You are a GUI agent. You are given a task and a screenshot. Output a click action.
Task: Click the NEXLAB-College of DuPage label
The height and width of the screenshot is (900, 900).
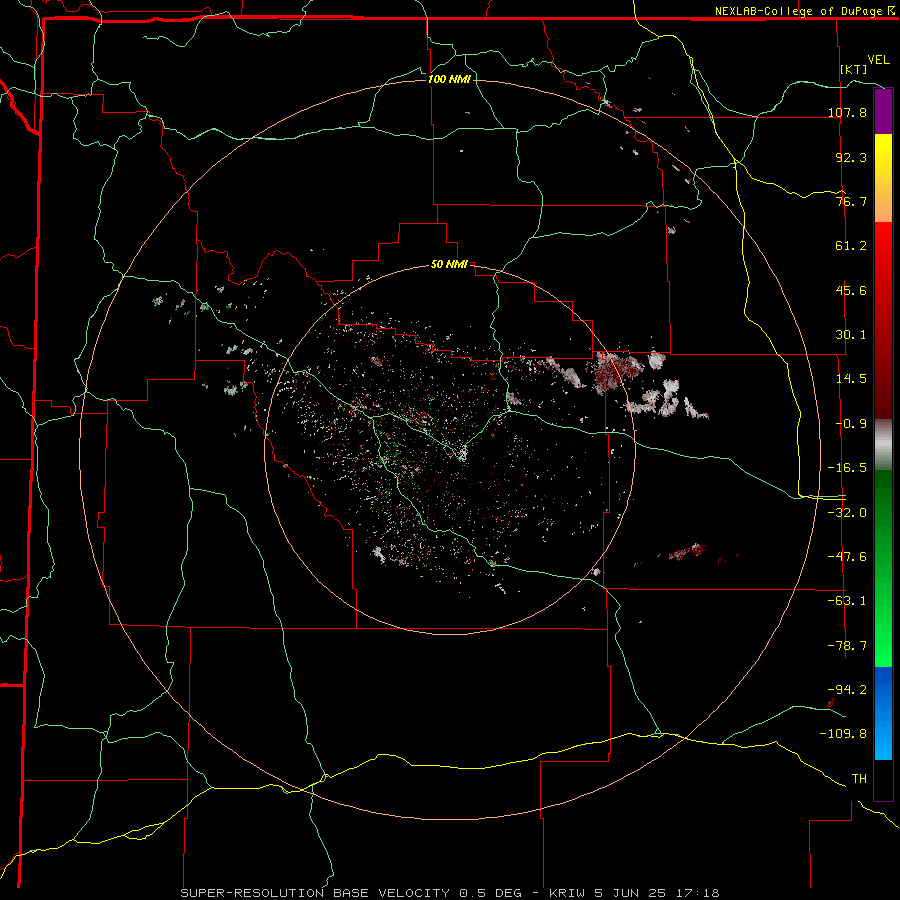(x=798, y=11)
